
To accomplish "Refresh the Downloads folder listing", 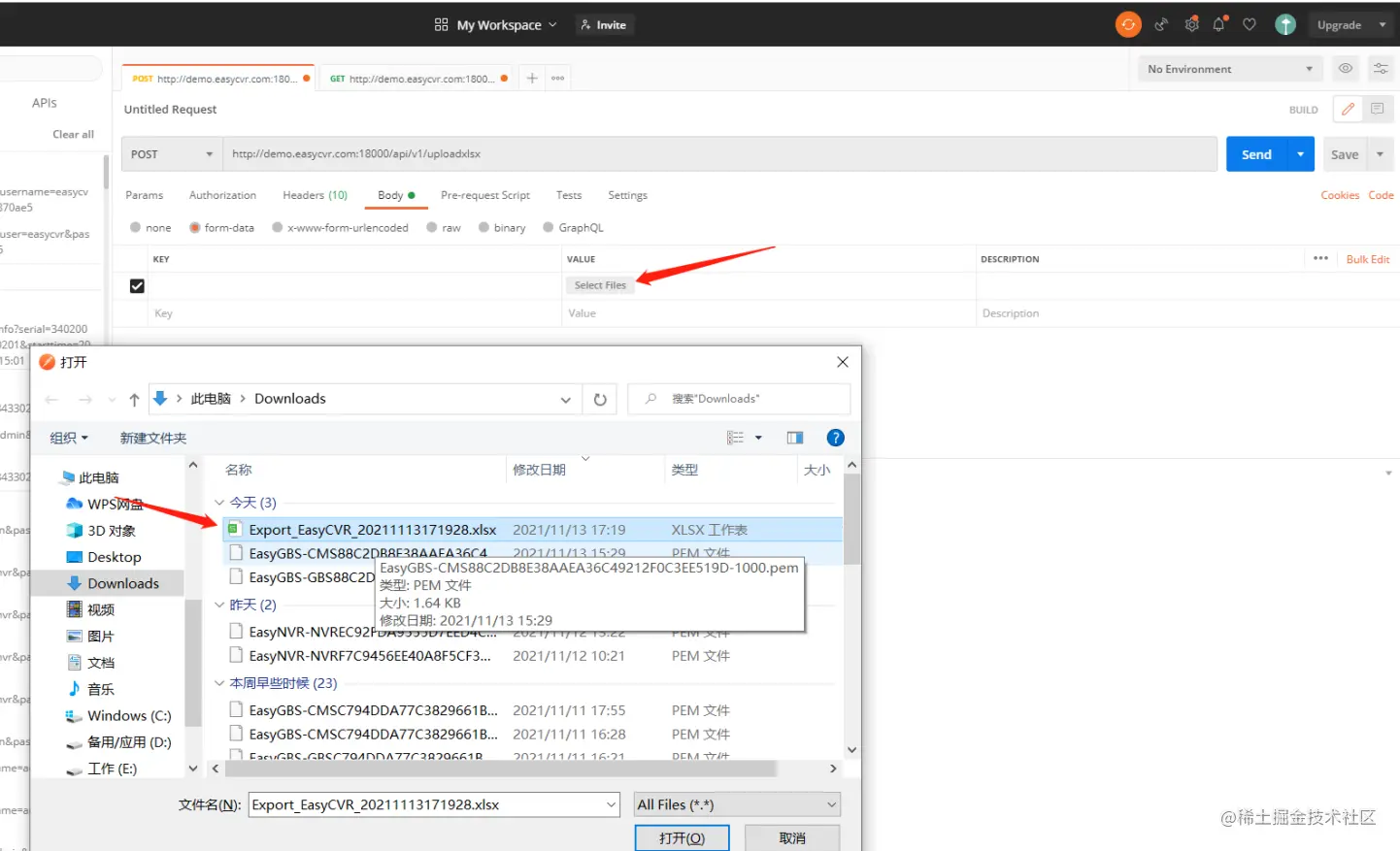I will (600, 400).
